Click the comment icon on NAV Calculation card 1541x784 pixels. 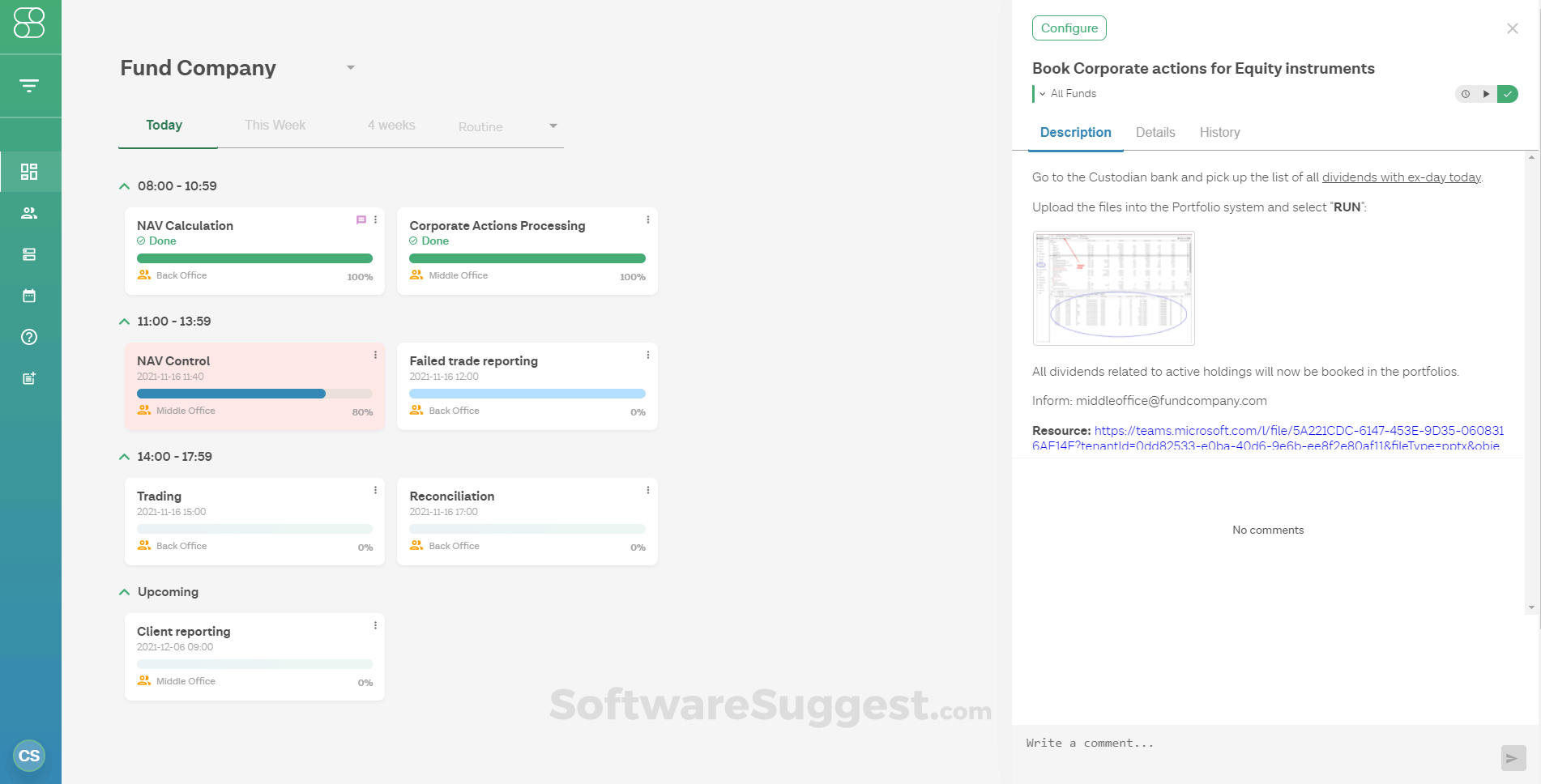click(361, 219)
